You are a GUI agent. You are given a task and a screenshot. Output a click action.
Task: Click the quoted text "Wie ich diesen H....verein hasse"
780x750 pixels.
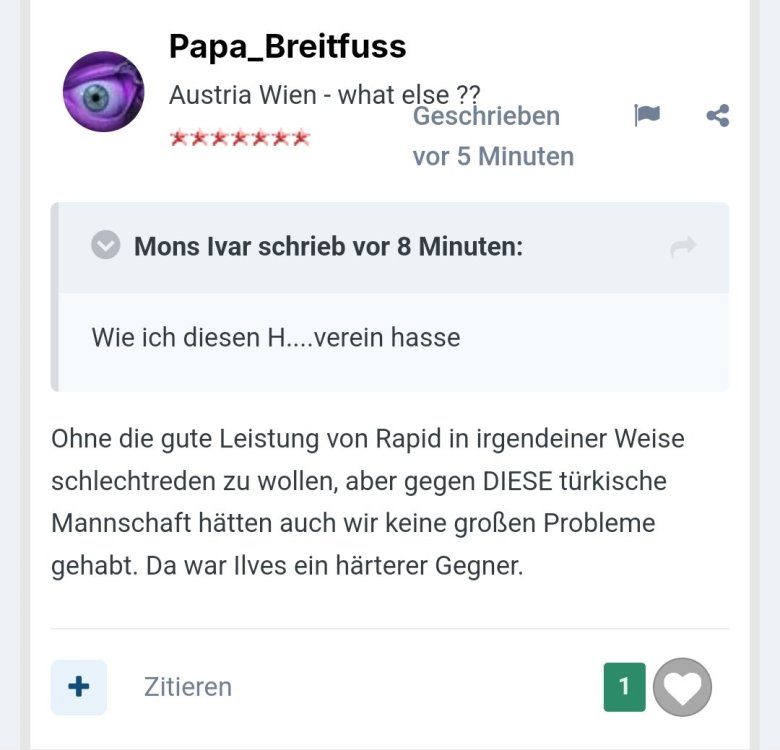275,337
